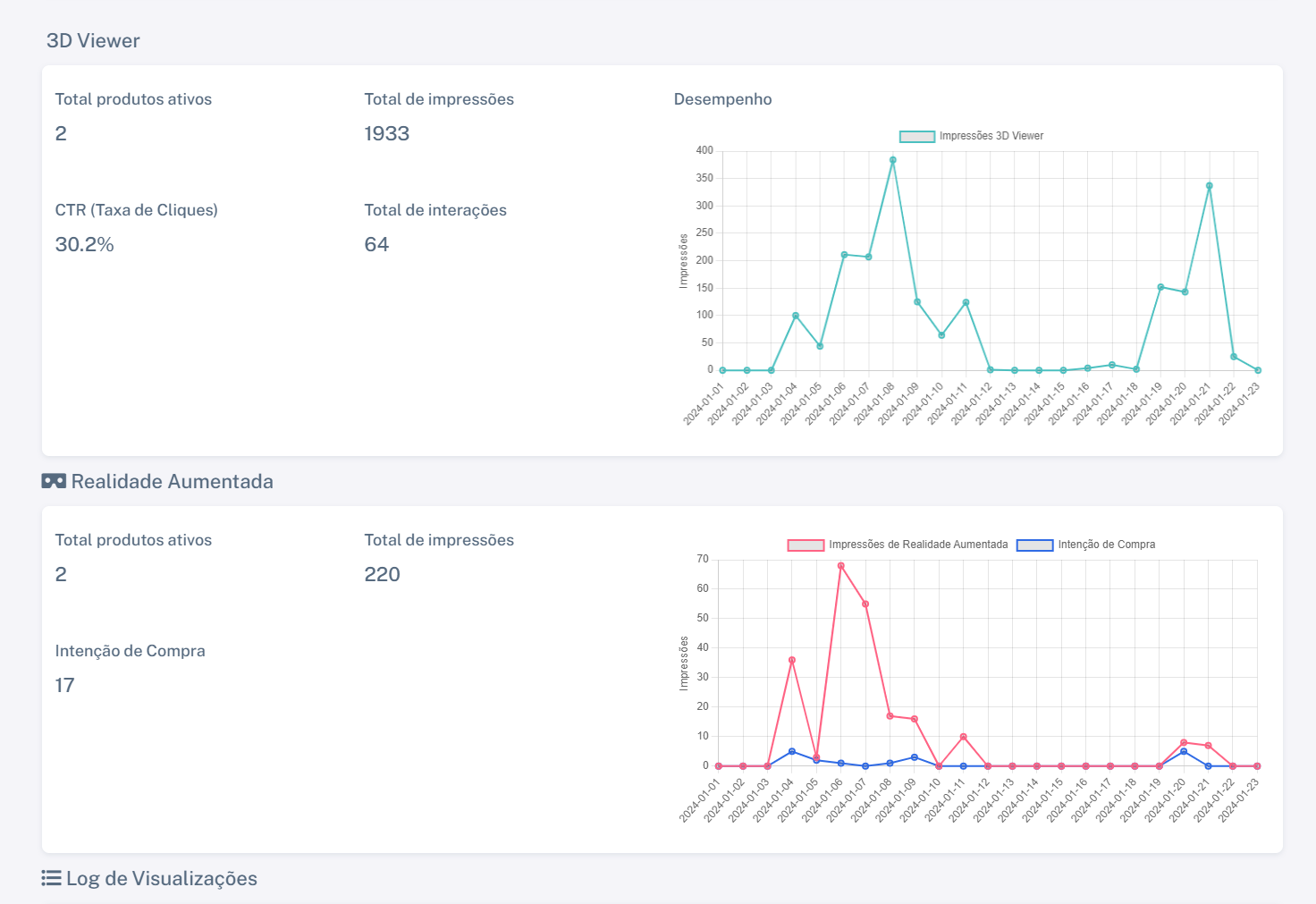Screen dimensions: 1316x904
Task: Click the 2024-01-01 x-axis label in AR chart
Action: pos(700,799)
